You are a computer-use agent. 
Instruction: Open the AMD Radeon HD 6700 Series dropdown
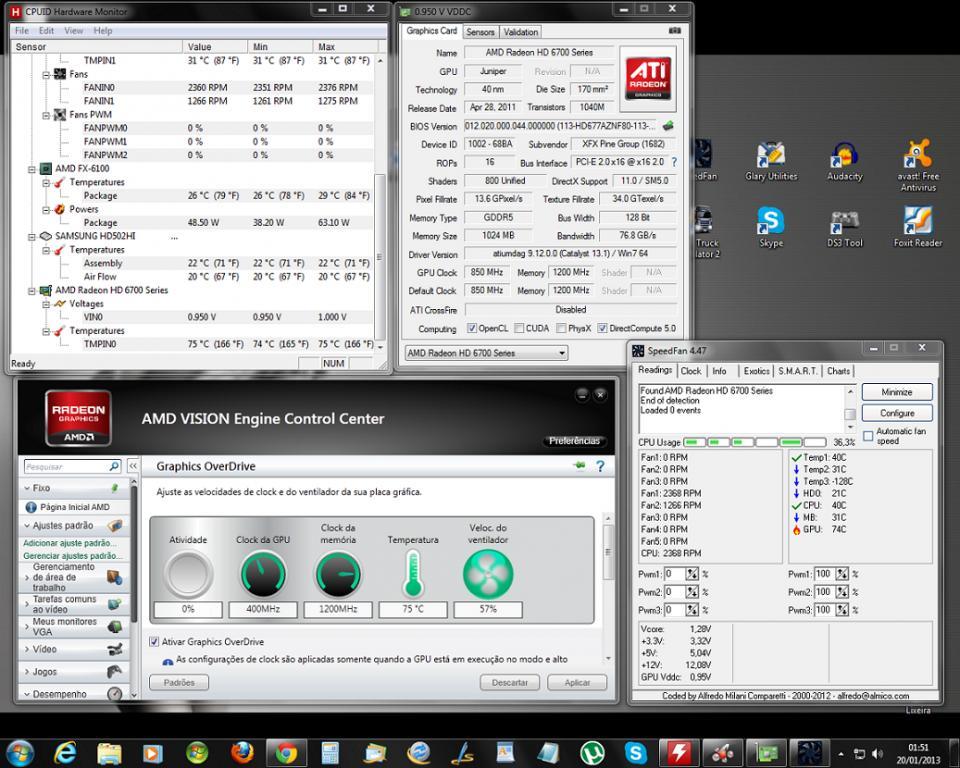[486, 353]
